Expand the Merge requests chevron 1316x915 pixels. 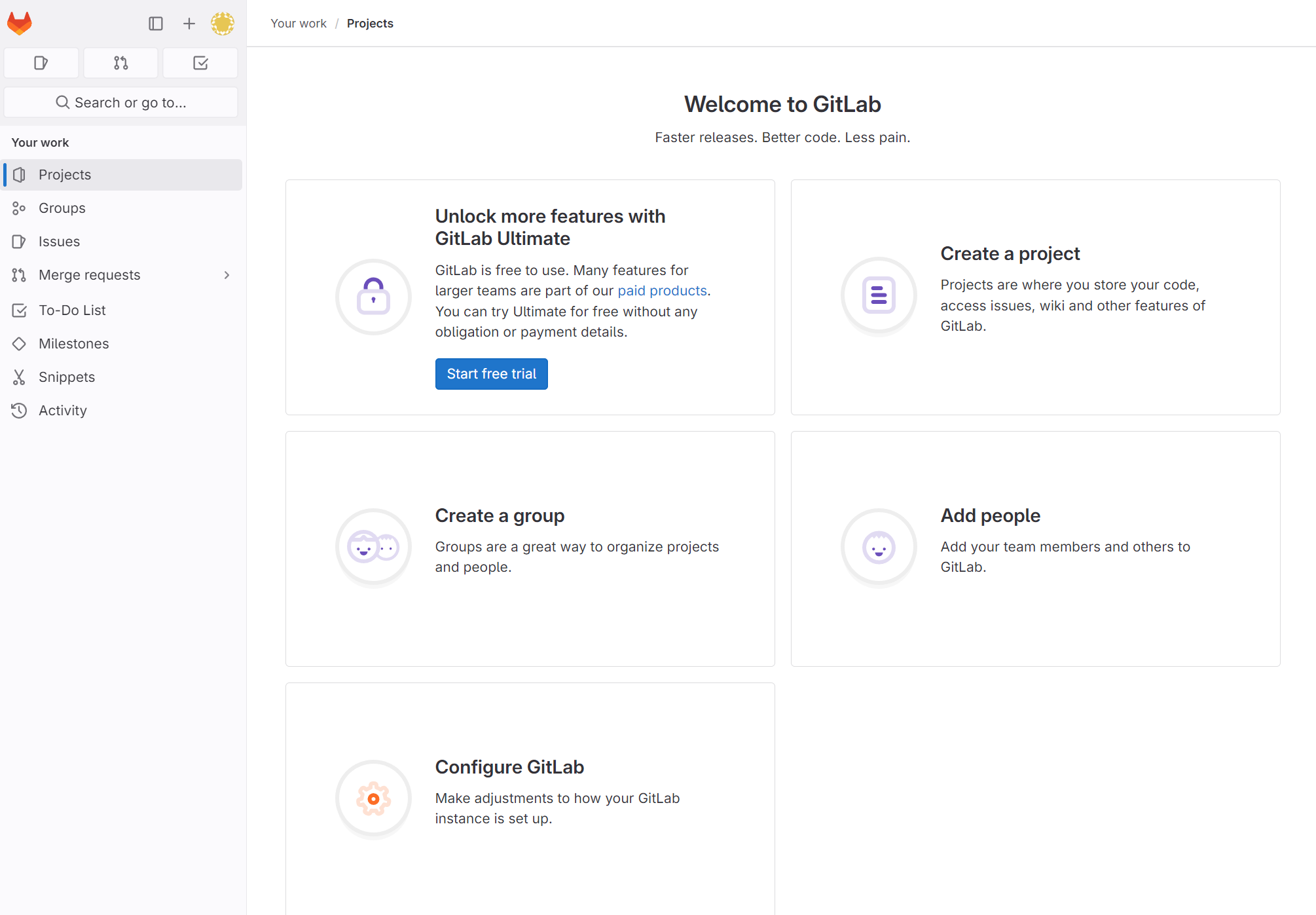(227, 275)
